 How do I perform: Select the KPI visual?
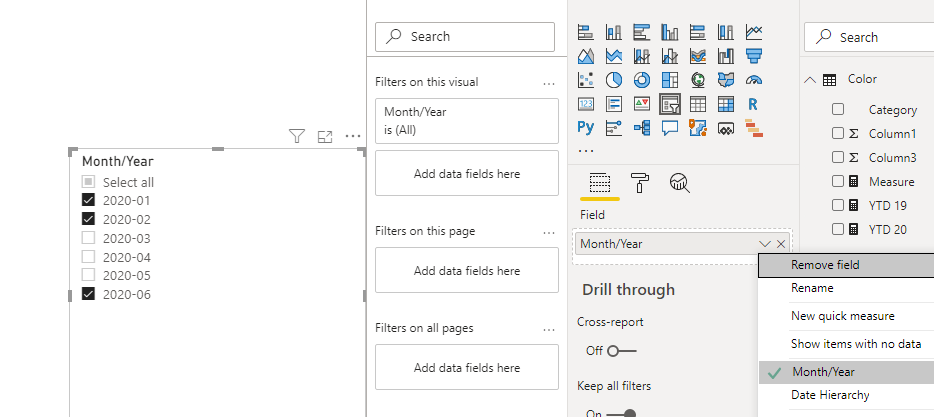pyautogui.click(x=642, y=104)
